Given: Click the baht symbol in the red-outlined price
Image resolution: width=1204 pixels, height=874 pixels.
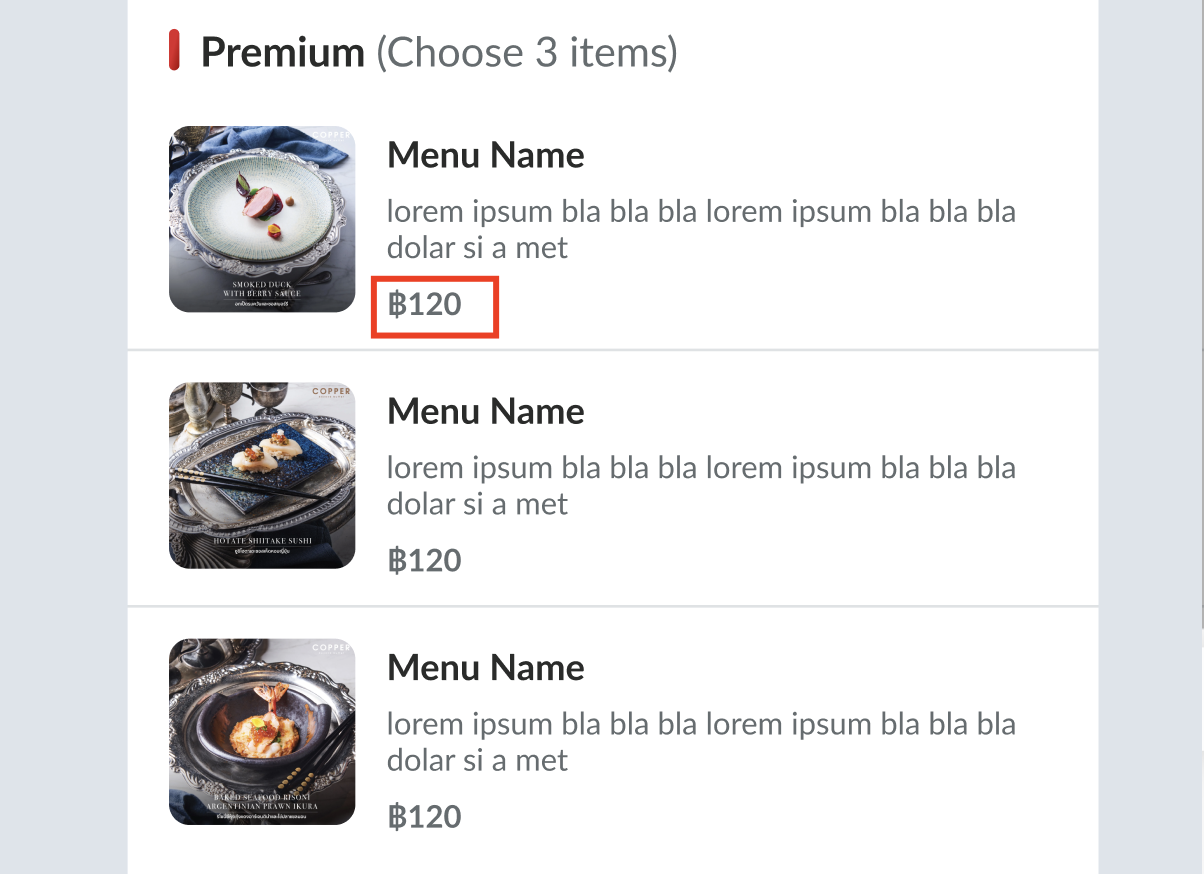Looking at the screenshot, I should point(397,304).
